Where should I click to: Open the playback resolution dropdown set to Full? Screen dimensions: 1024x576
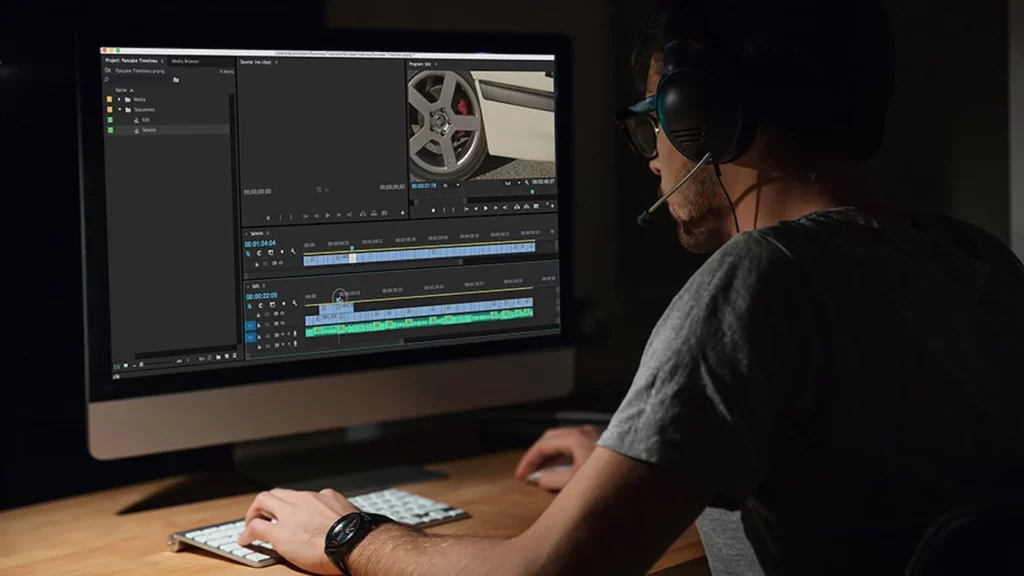(511, 185)
